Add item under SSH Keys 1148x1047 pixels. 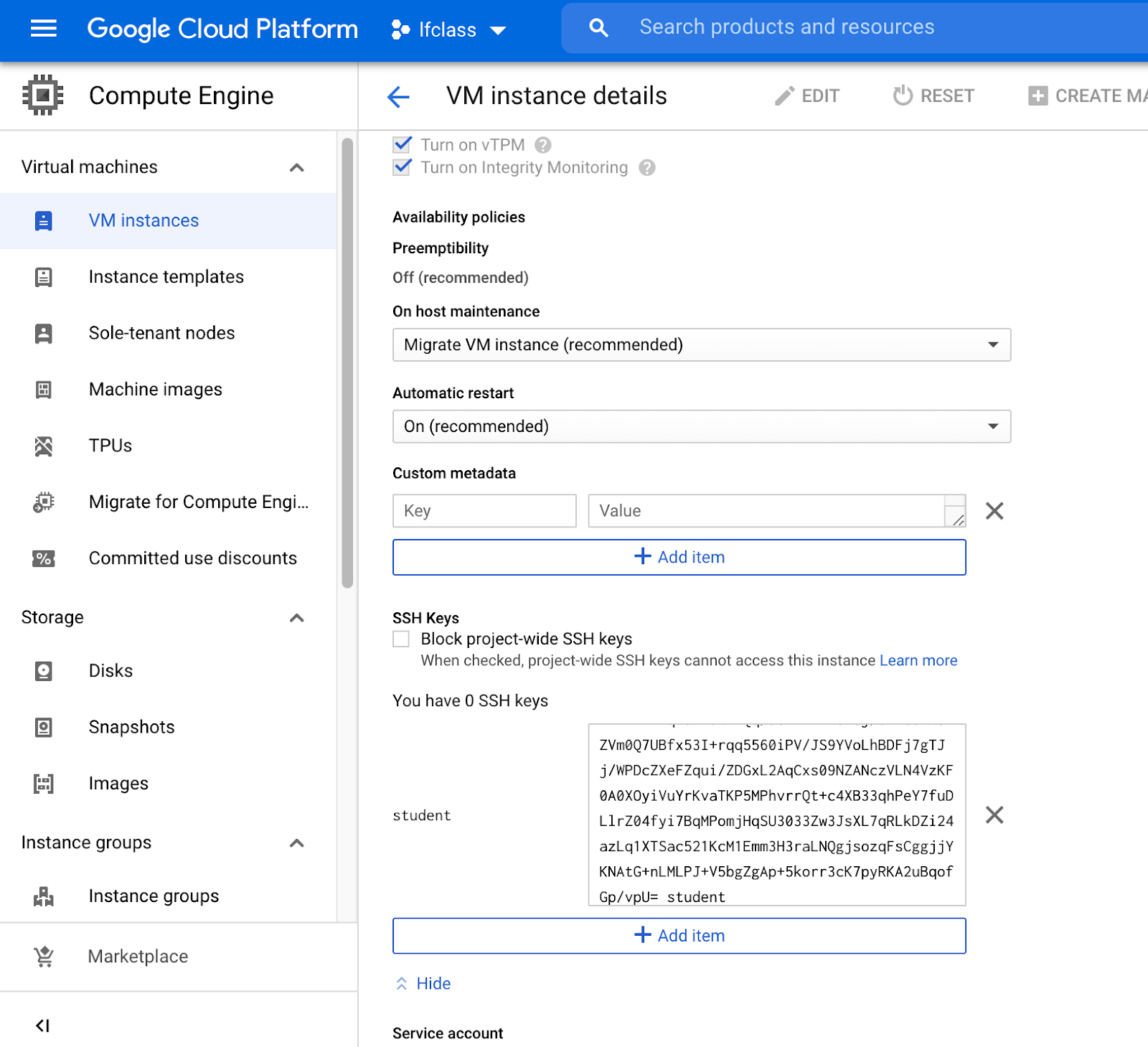click(x=679, y=936)
